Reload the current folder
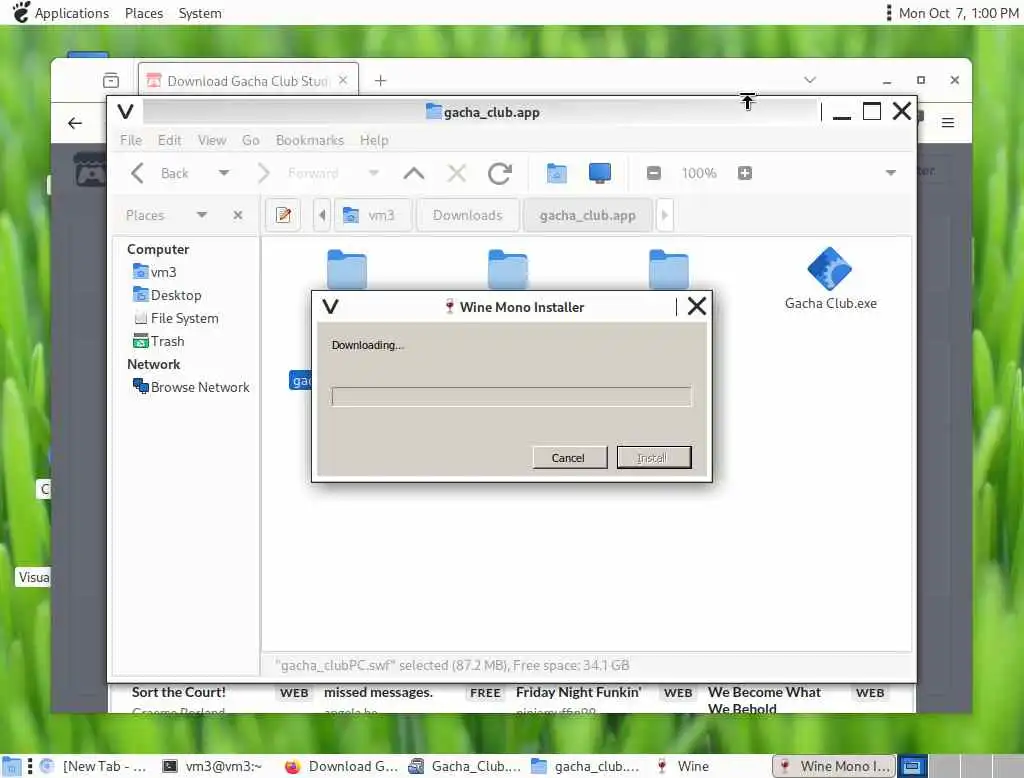This screenshot has width=1024, height=778. click(500, 173)
